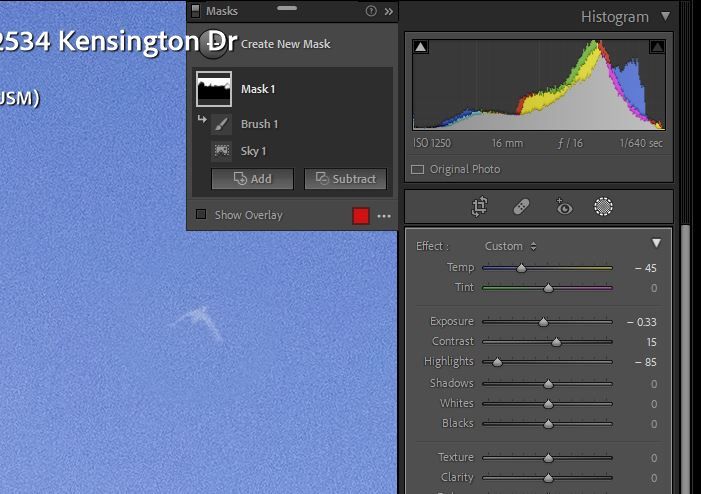Click the Blacks slider handle
Viewport: 701px width, 494px height.
tap(548, 424)
